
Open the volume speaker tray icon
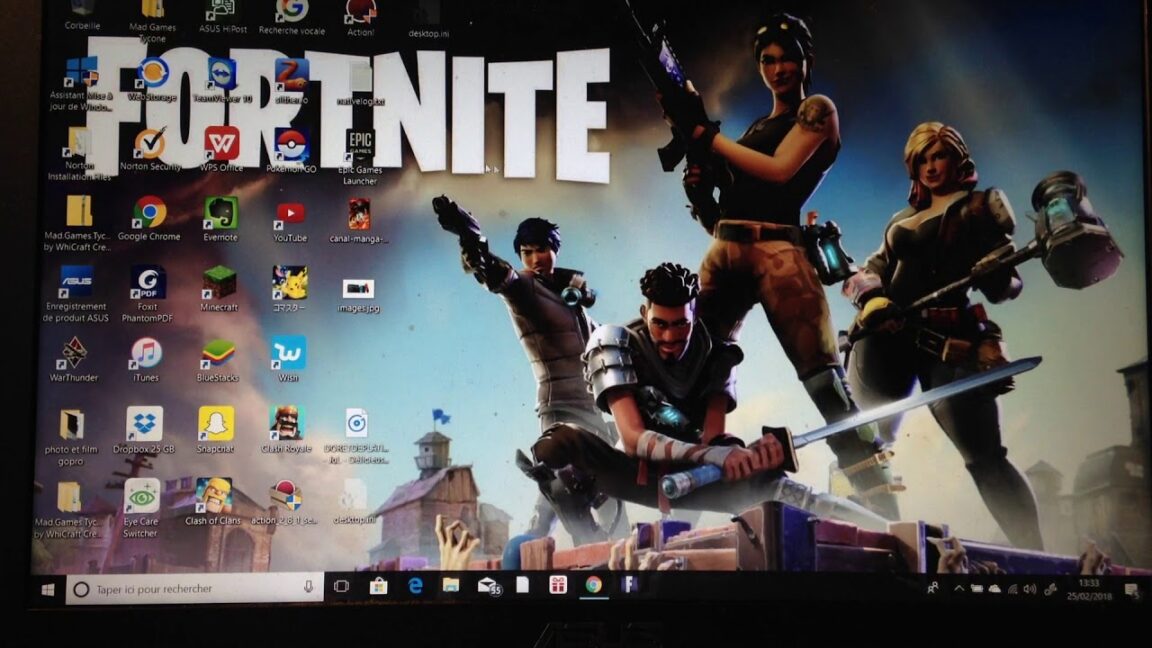click(x=1030, y=588)
